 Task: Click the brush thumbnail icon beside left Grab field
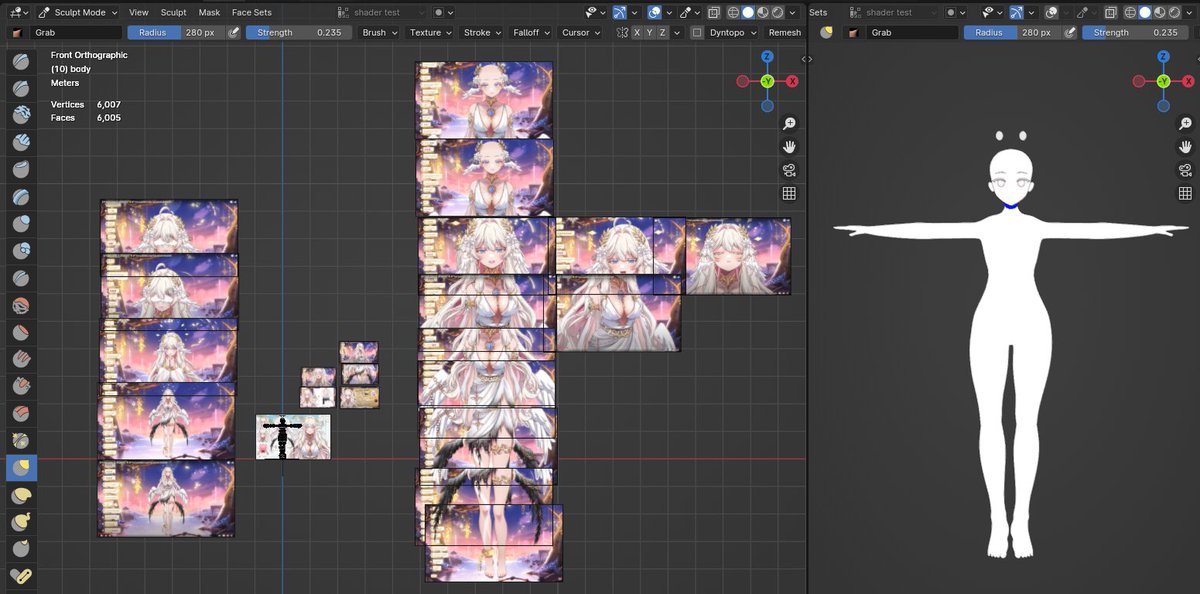click(18, 33)
